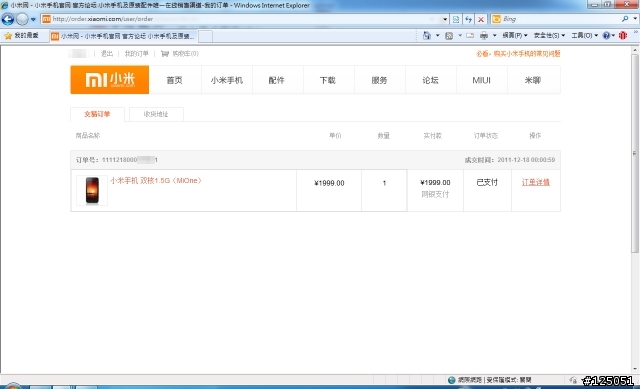Click the orange Xiaomi MI logo
Screen dimensions: 640x389
tap(110, 80)
